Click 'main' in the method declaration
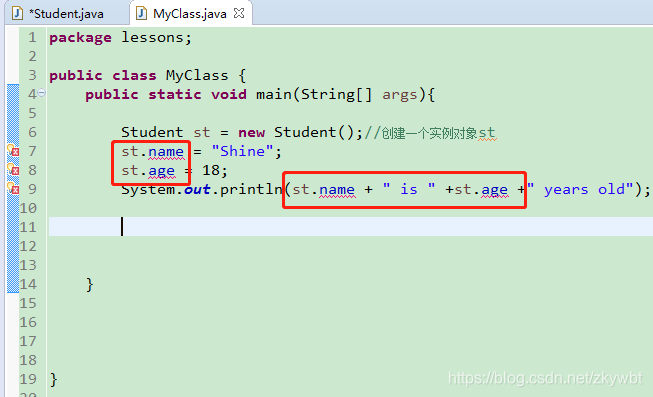 (x=274, y=94)
